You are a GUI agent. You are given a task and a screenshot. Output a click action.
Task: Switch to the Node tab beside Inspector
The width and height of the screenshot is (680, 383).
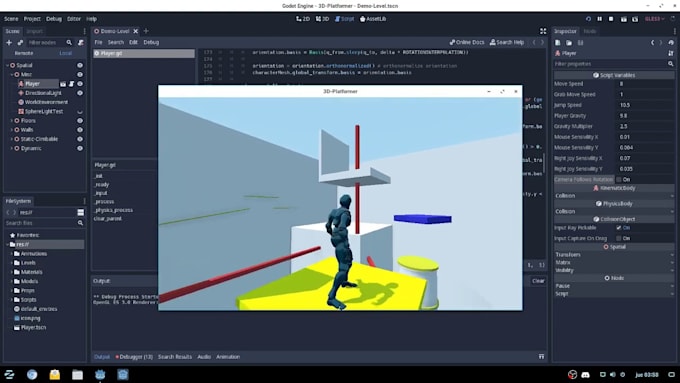click(589, 31)
